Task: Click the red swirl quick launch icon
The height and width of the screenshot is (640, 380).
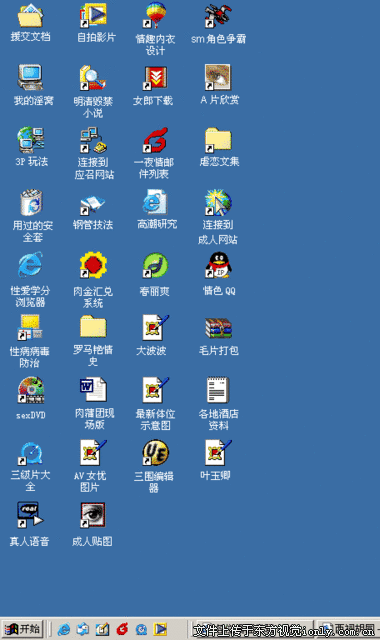Action: click(x=122, y=629)
